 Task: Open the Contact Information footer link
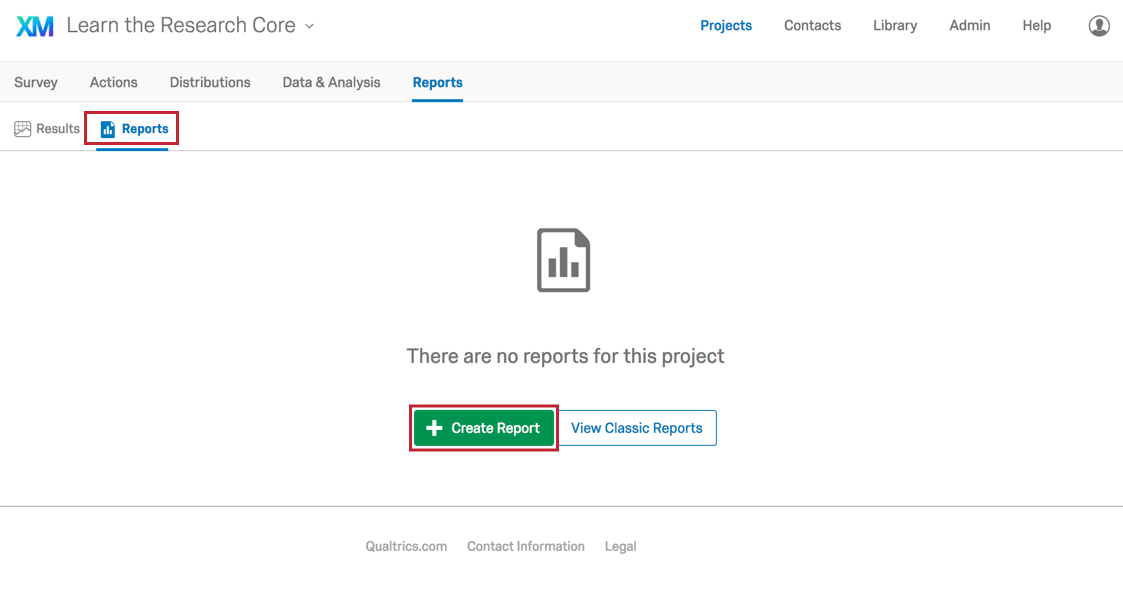point(526,547)
